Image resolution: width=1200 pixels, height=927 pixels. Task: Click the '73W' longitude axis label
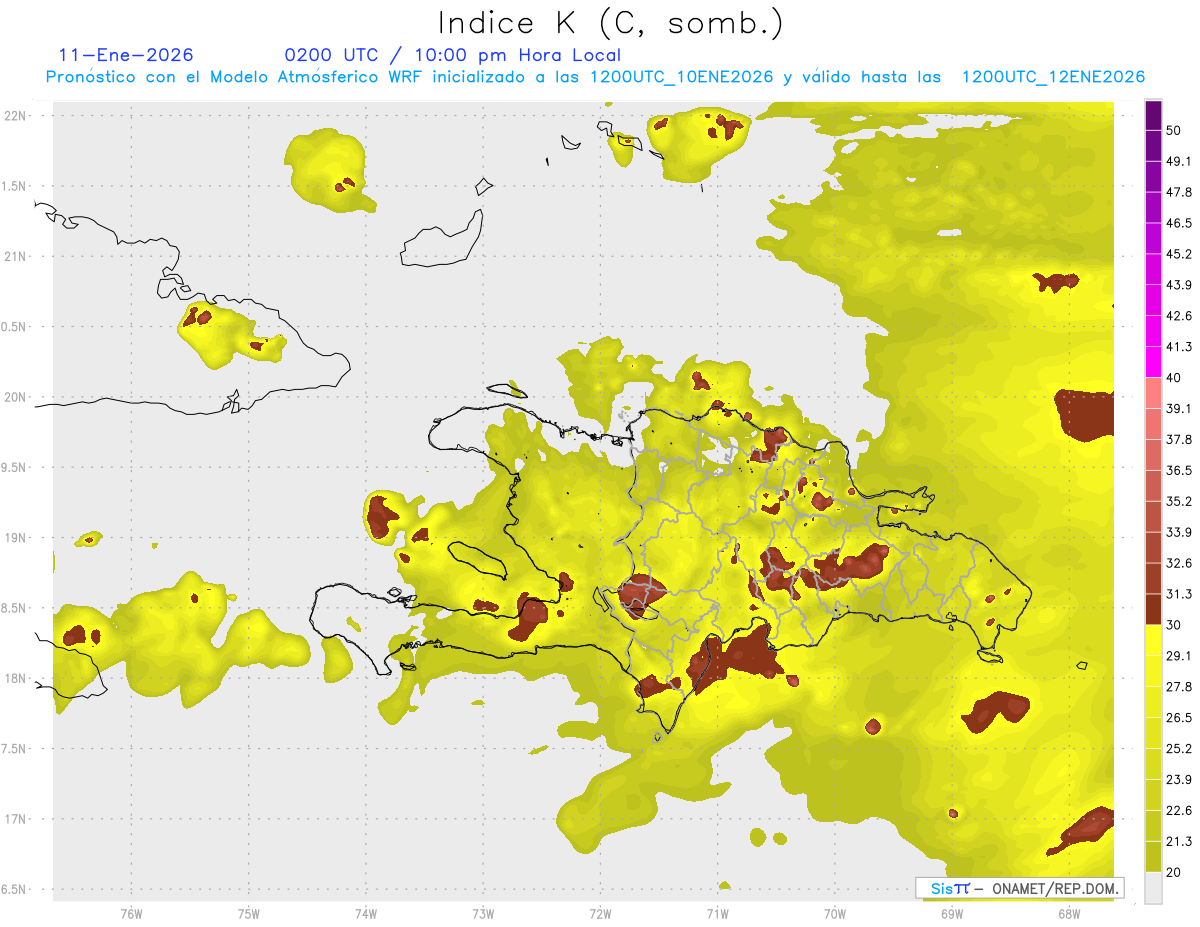tap(483, 914)
